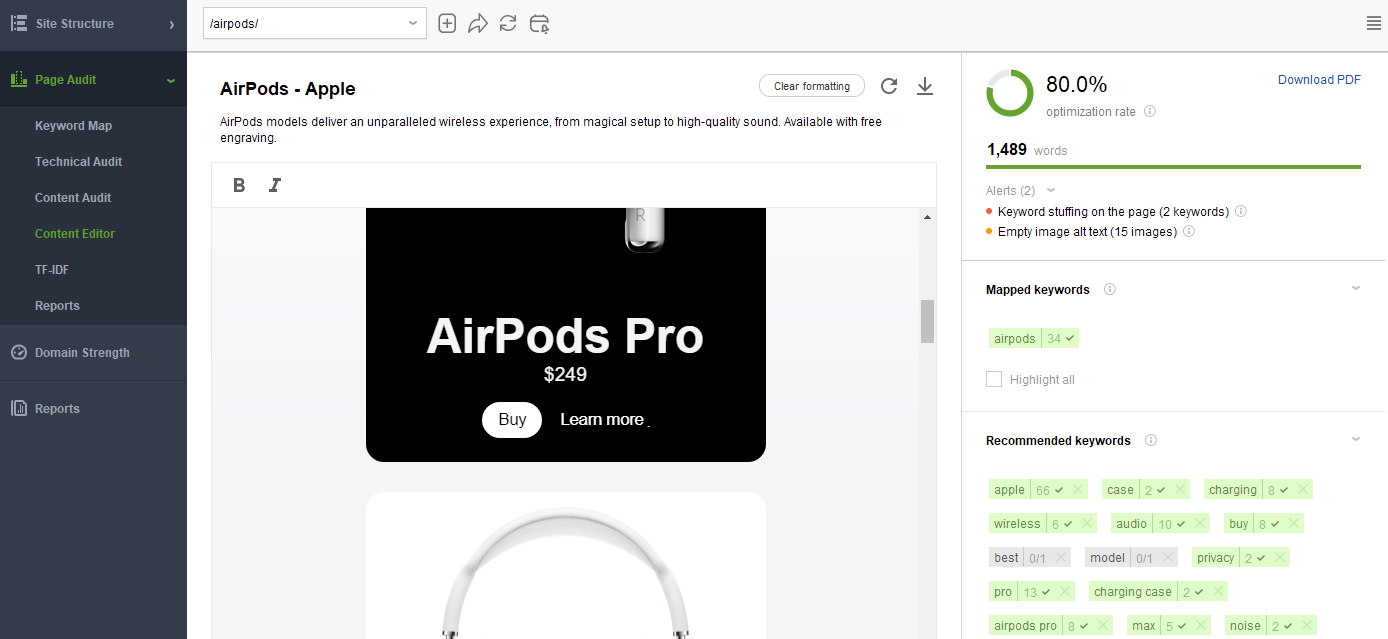Screen dimensions: 1388x639
Task: Remove the 'max' recommended keyword
Action: point(1200,626)
